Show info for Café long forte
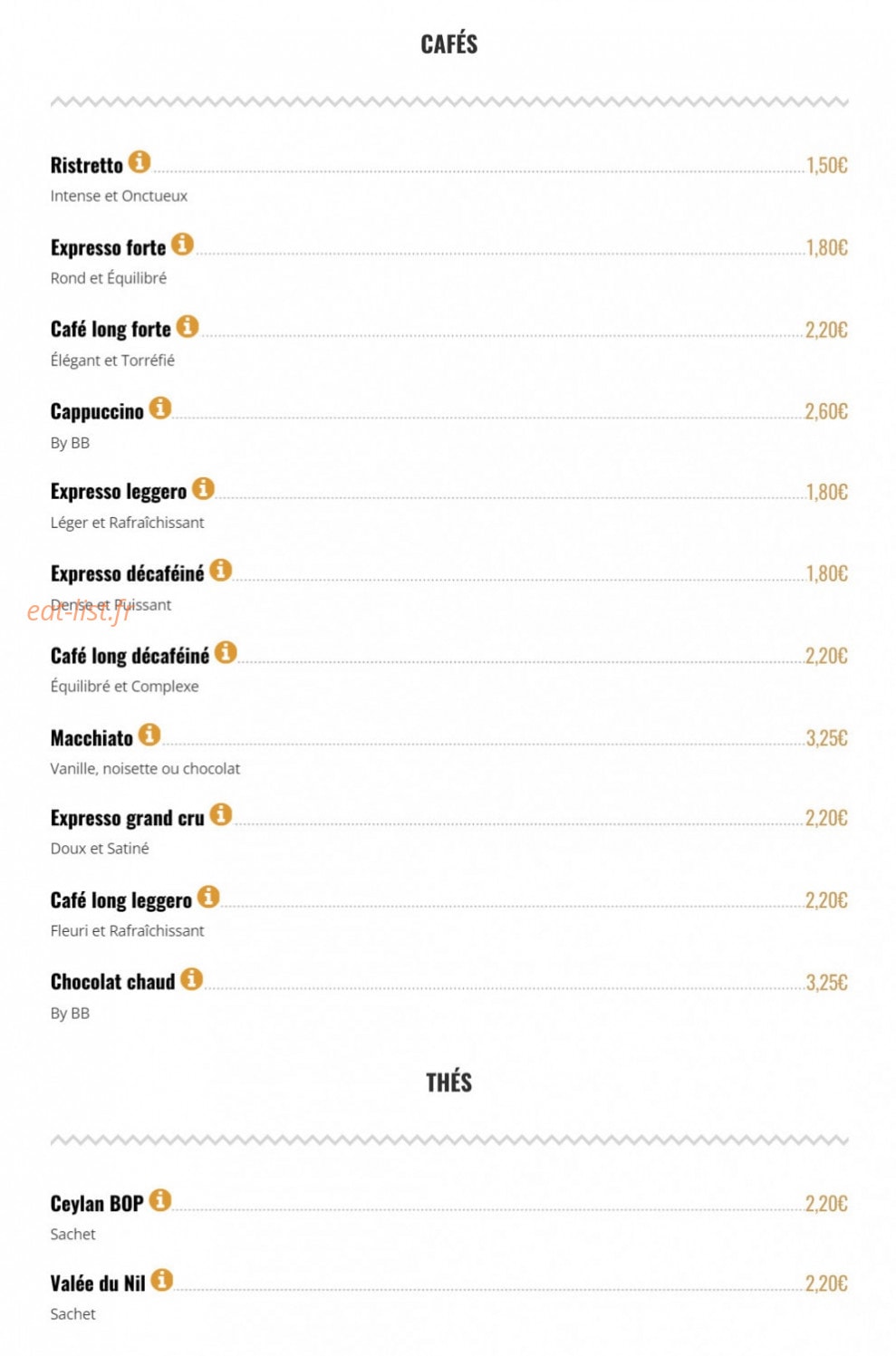This screenshot has height=1356, width=896. pyautogui.click(x=187, y=326)
